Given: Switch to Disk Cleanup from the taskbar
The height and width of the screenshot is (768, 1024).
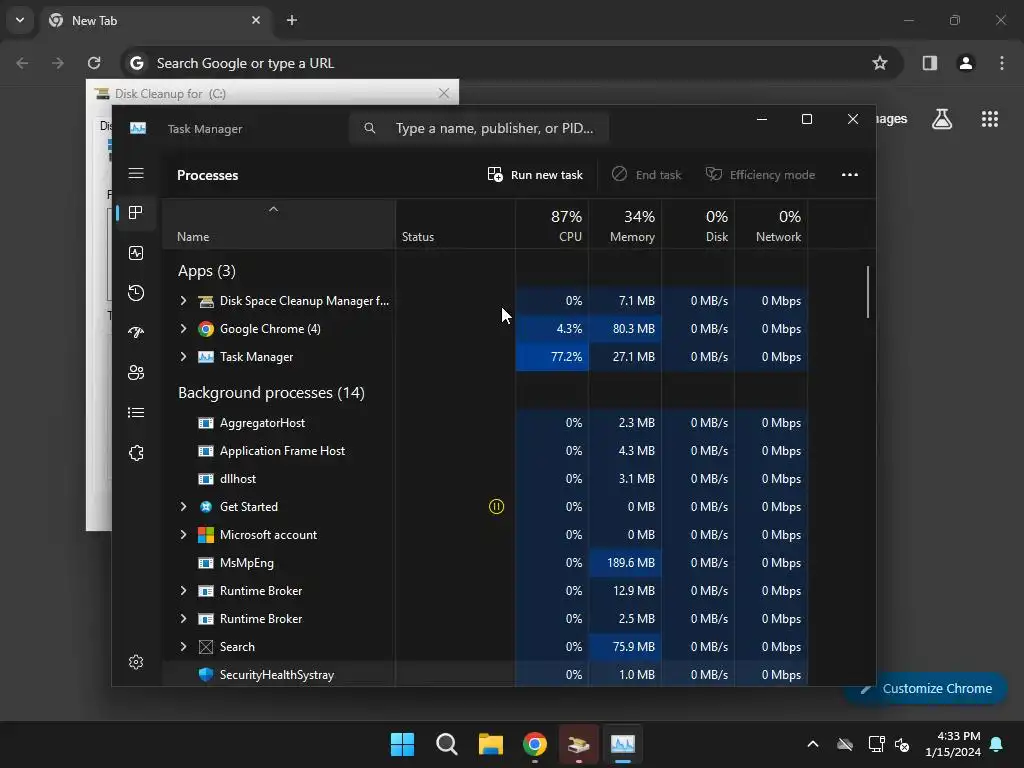Looking at the screenshot, I should (x=579, y=744).
